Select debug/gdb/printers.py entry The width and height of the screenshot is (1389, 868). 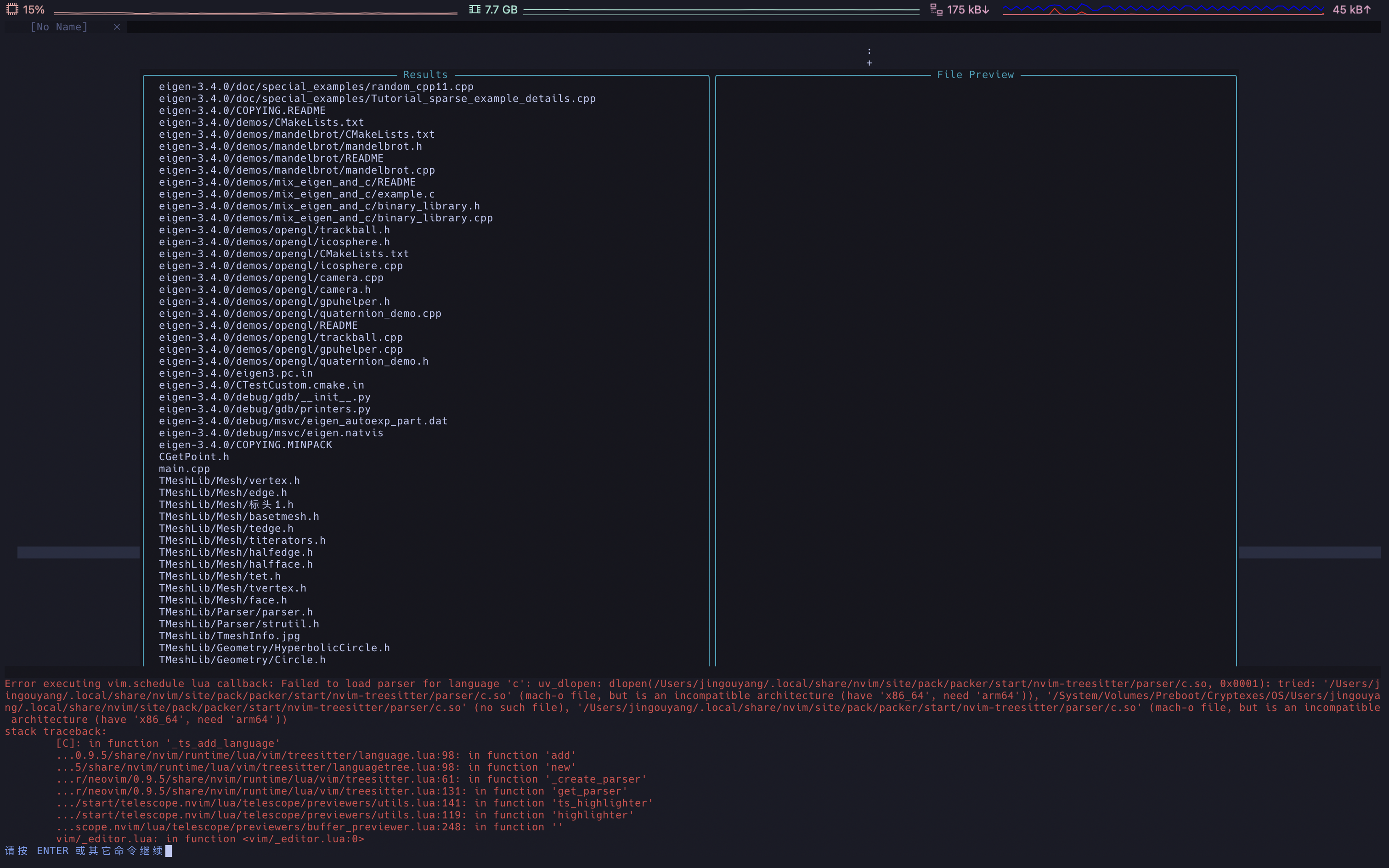tap(265, 409)
